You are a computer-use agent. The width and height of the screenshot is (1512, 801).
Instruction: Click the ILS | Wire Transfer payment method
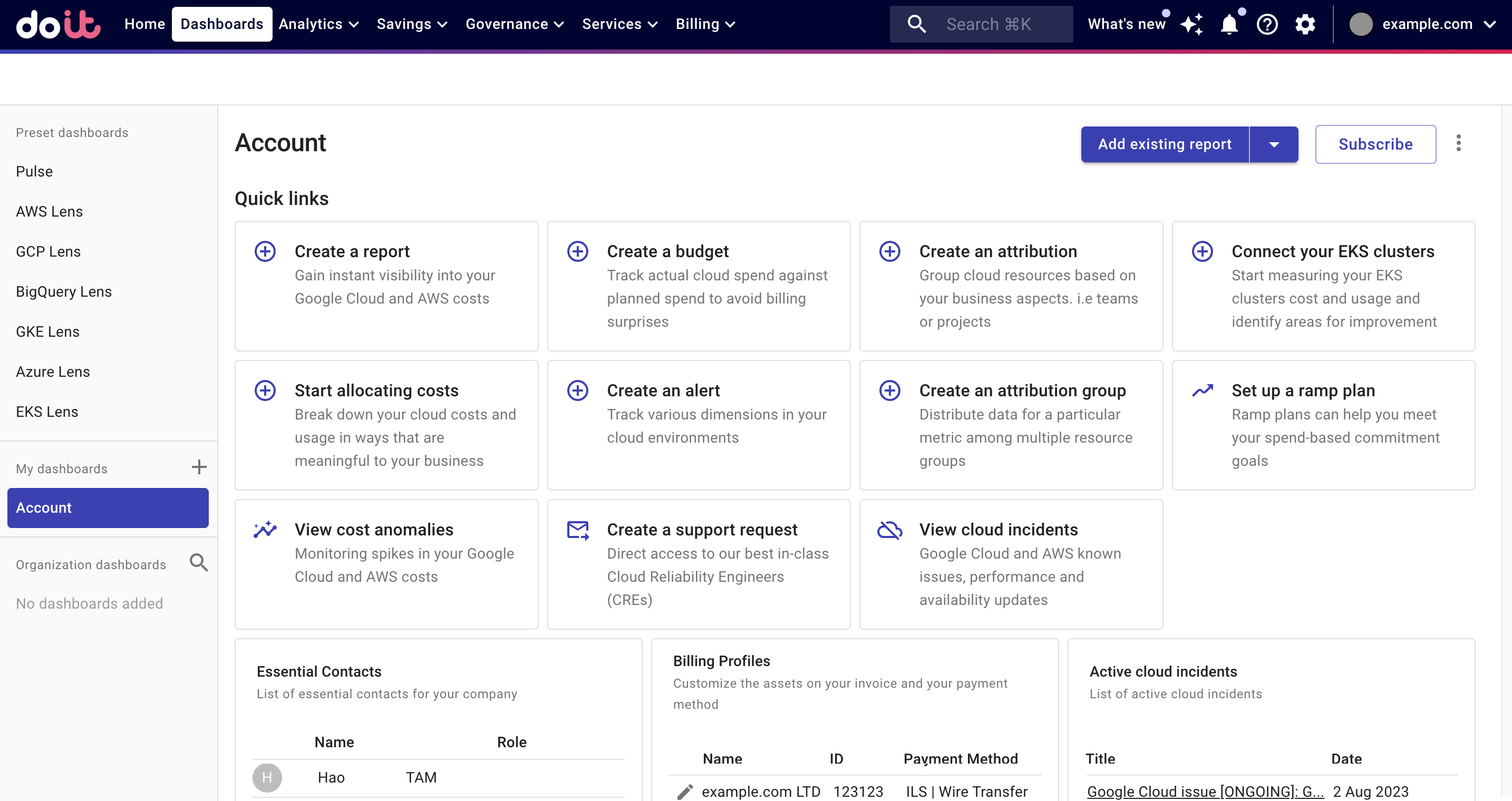[x=966, y=792]
